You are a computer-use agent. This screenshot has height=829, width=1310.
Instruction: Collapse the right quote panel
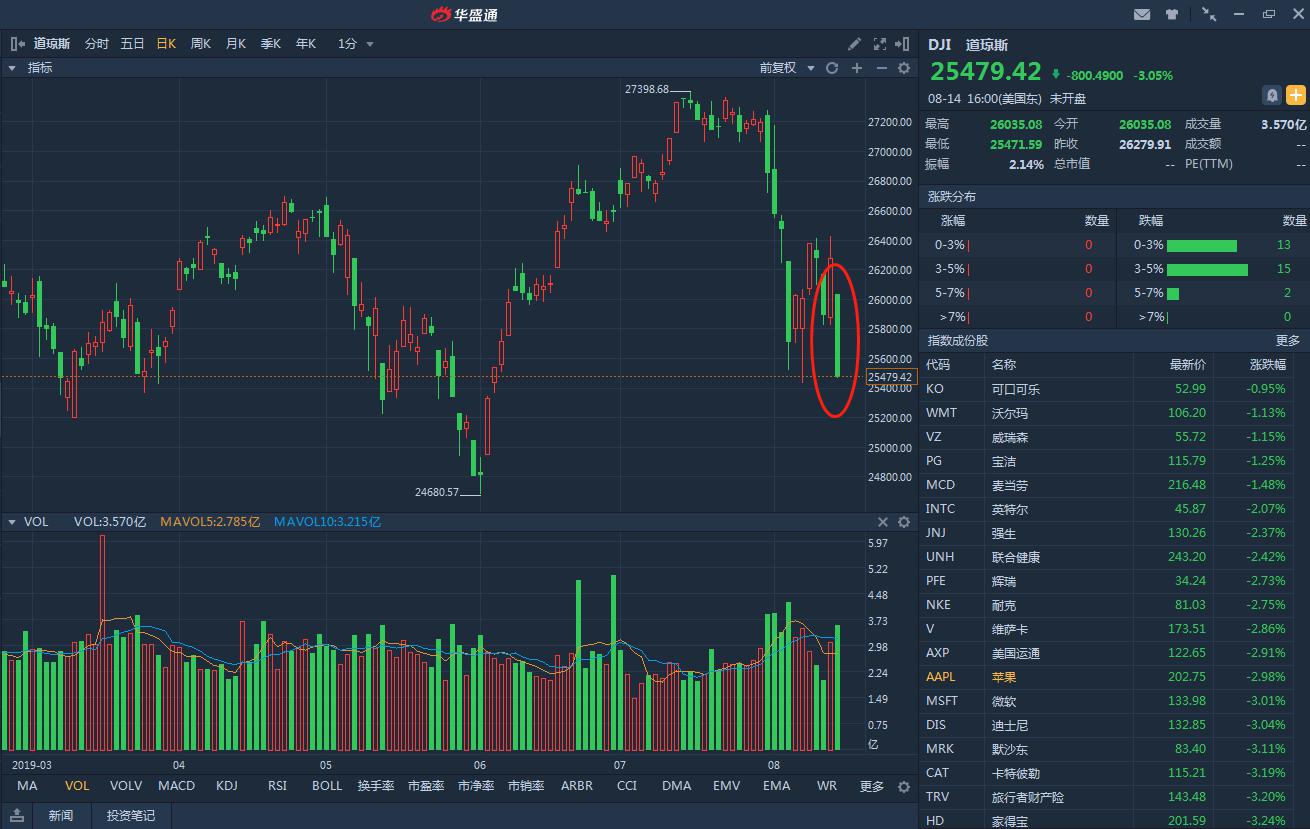pyautogui.click(x=904, y=44)
